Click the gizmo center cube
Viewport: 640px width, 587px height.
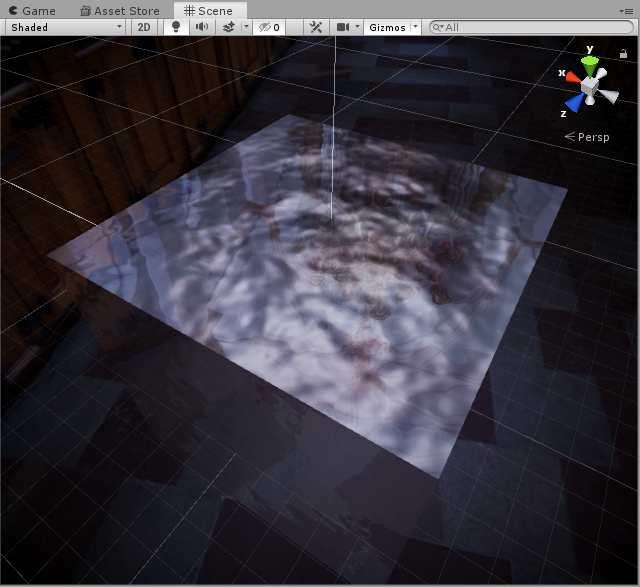click(589, 86)
